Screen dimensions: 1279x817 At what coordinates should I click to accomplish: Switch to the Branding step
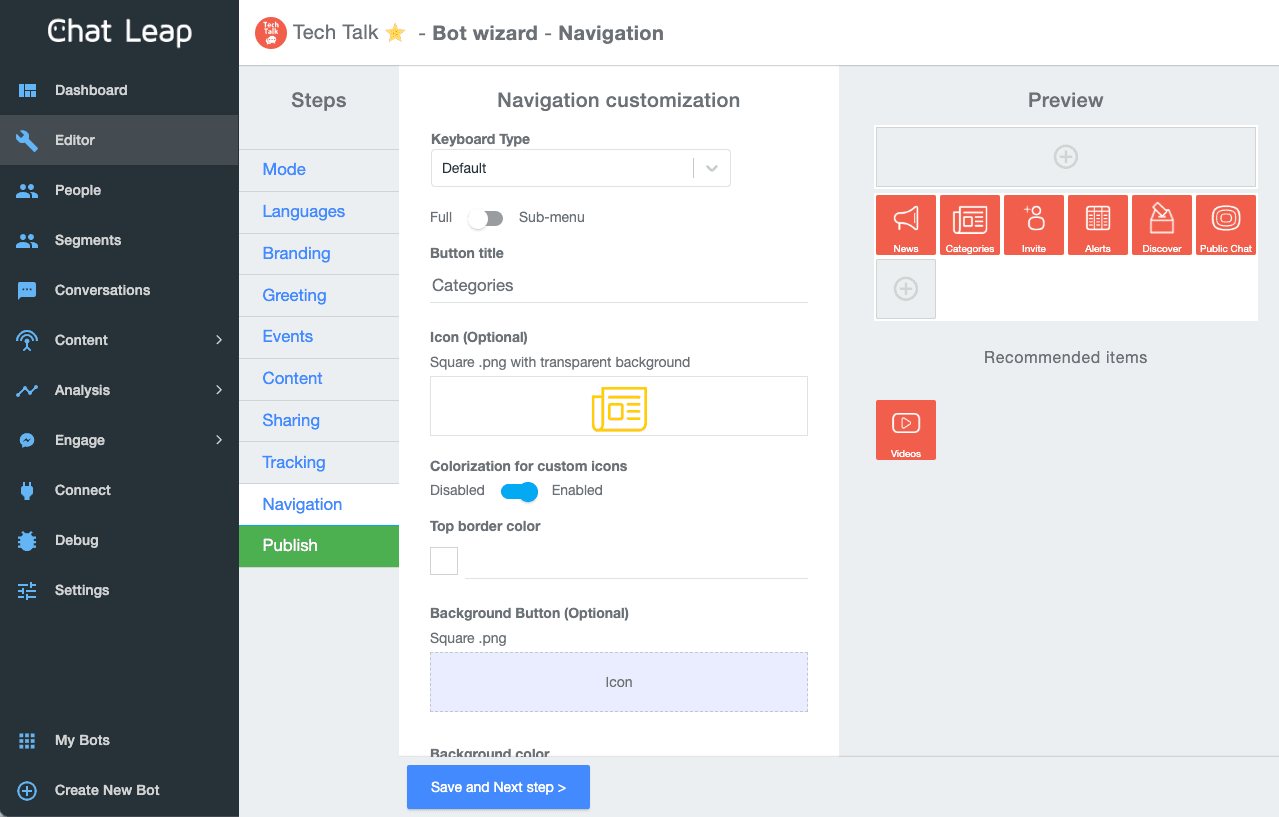(296, 253)
